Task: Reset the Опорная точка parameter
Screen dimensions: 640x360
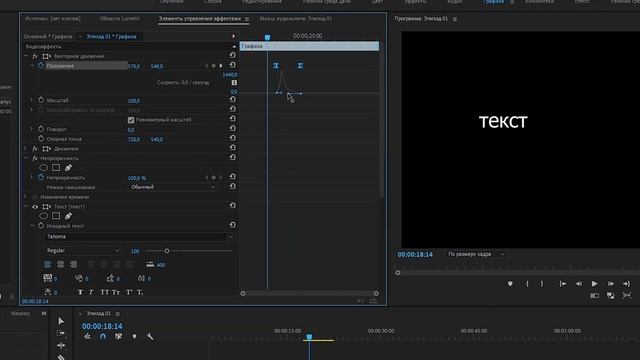Action: click(232, 138)
